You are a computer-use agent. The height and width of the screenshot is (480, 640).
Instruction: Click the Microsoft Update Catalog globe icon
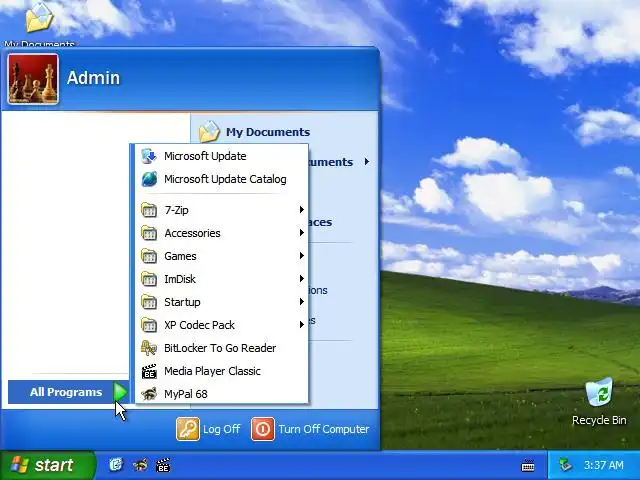(149, 179)
